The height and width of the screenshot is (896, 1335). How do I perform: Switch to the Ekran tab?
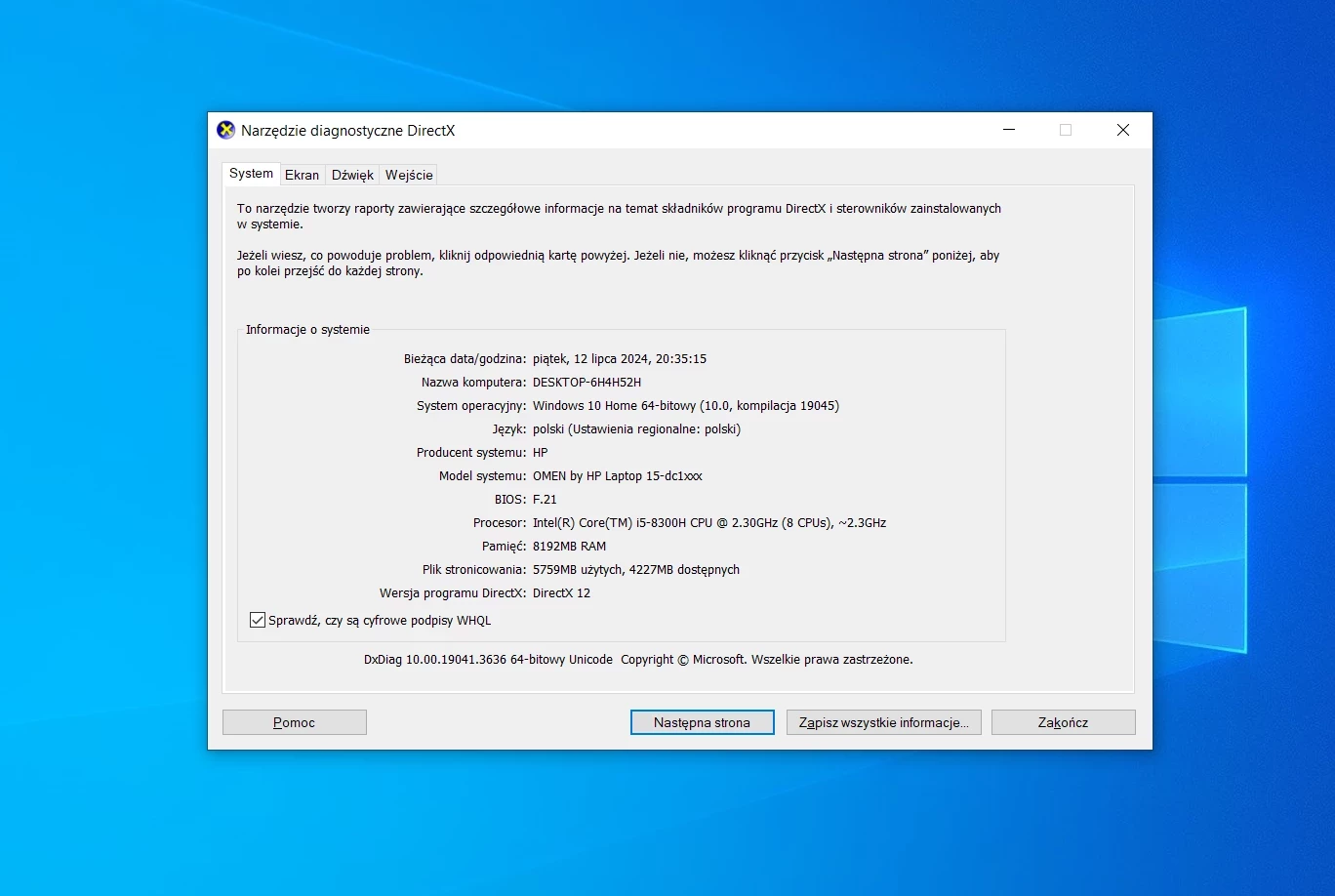tap(302, 175)
